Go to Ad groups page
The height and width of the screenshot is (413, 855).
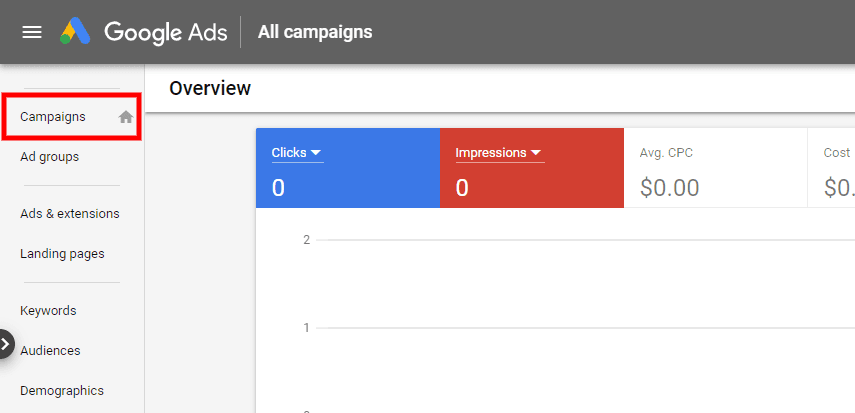[x=49, y=157]
